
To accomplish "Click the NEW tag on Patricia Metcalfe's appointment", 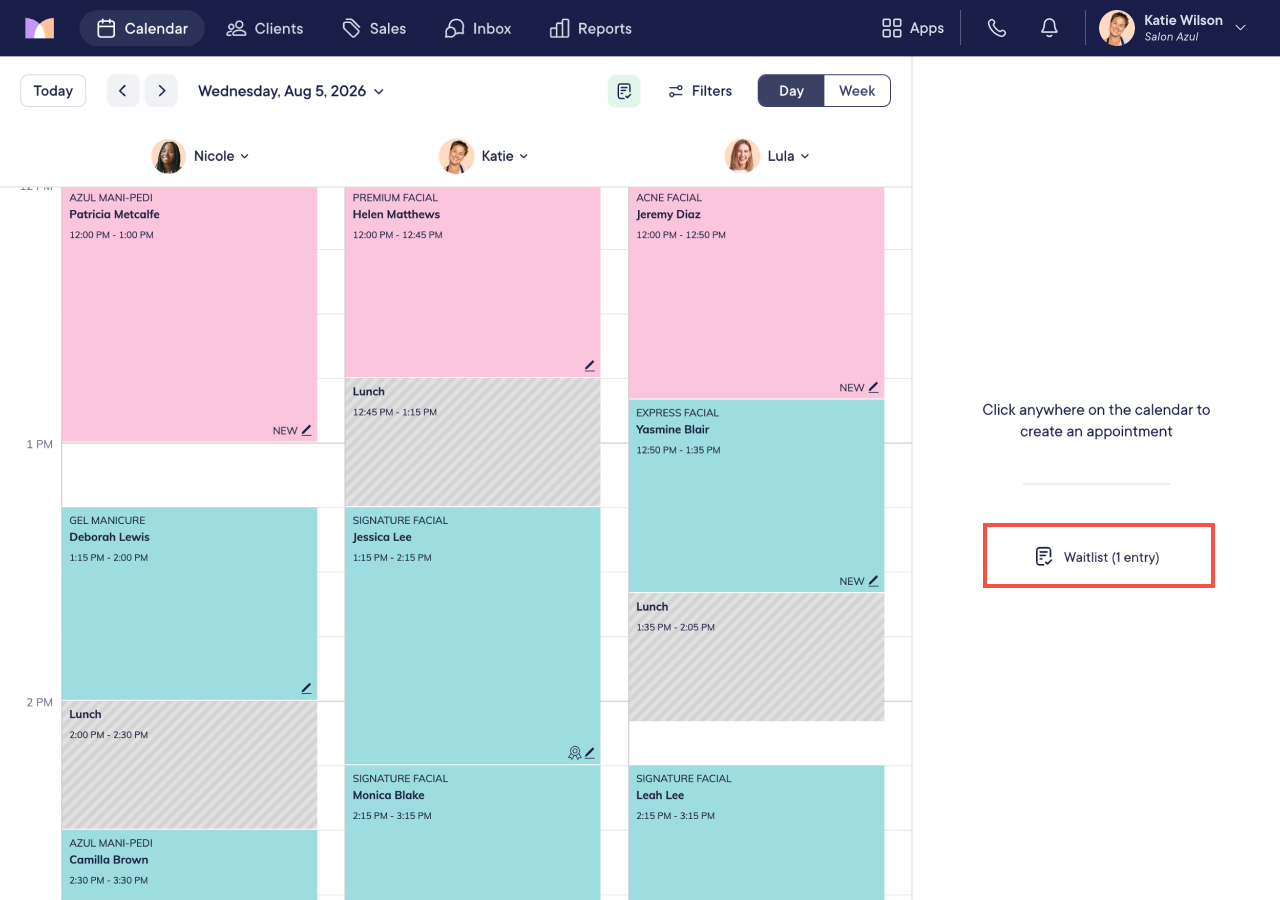I will coord(285,431).
